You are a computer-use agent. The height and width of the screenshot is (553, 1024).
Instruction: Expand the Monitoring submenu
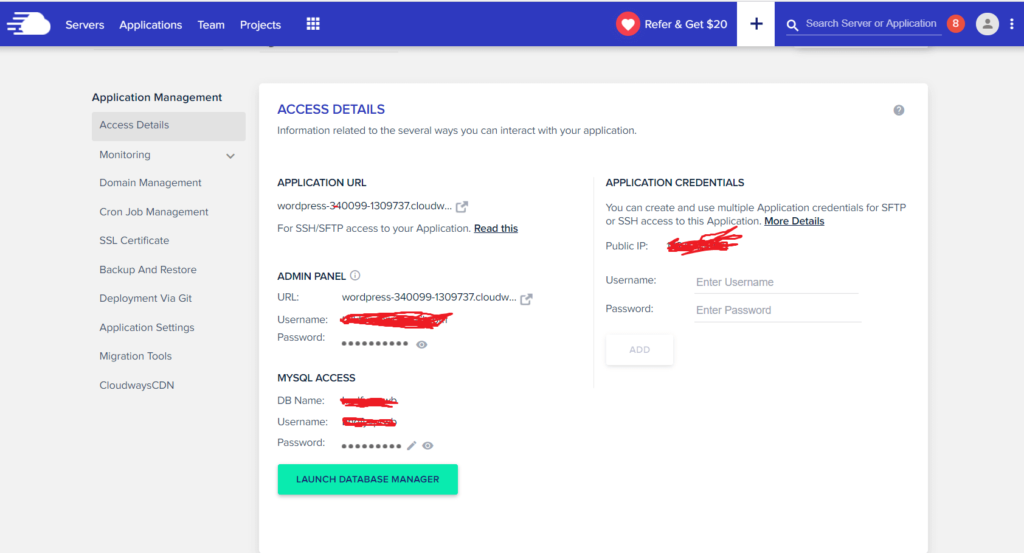230,156
